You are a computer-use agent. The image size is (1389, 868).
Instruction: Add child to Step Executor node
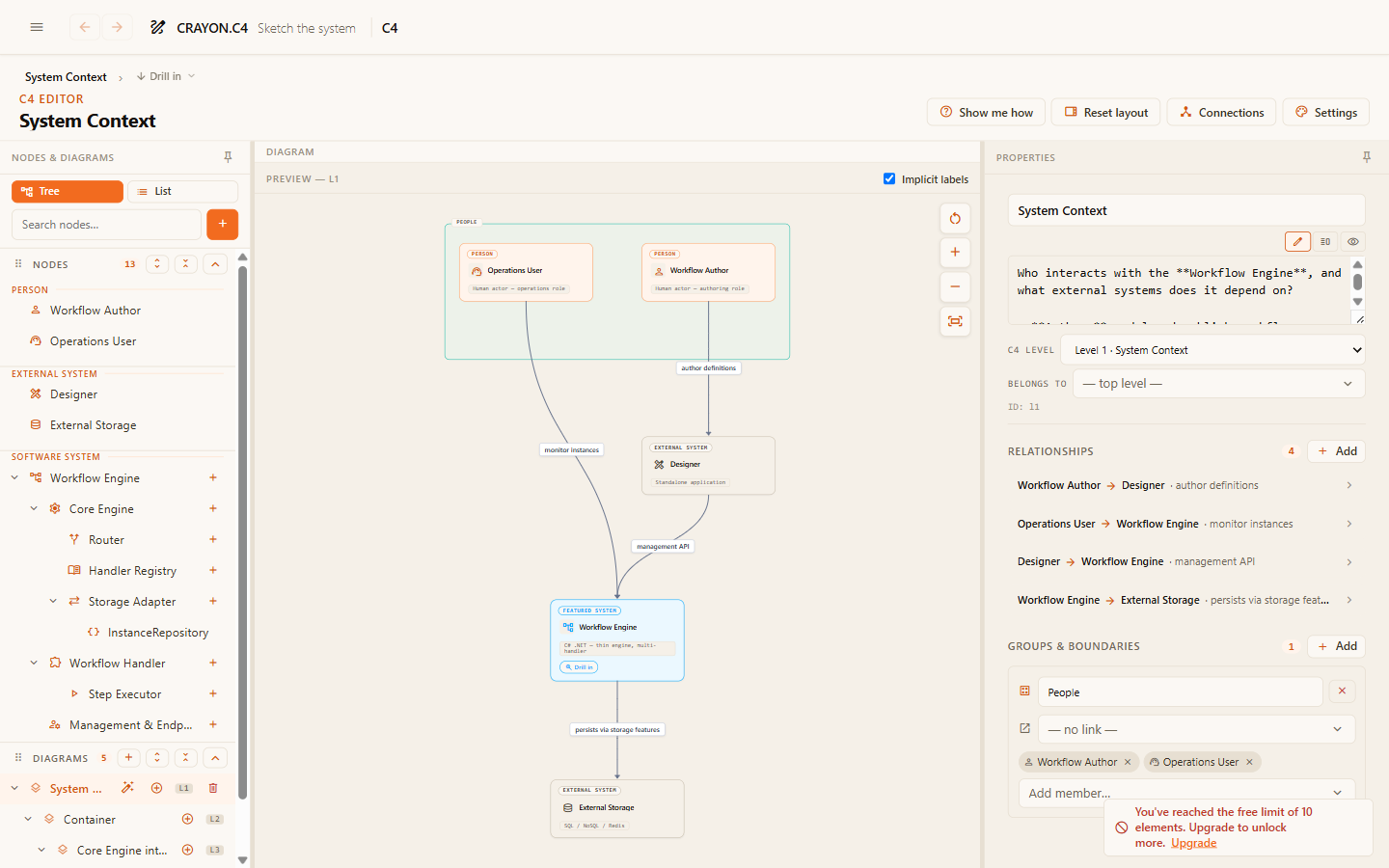click(213, 693)
